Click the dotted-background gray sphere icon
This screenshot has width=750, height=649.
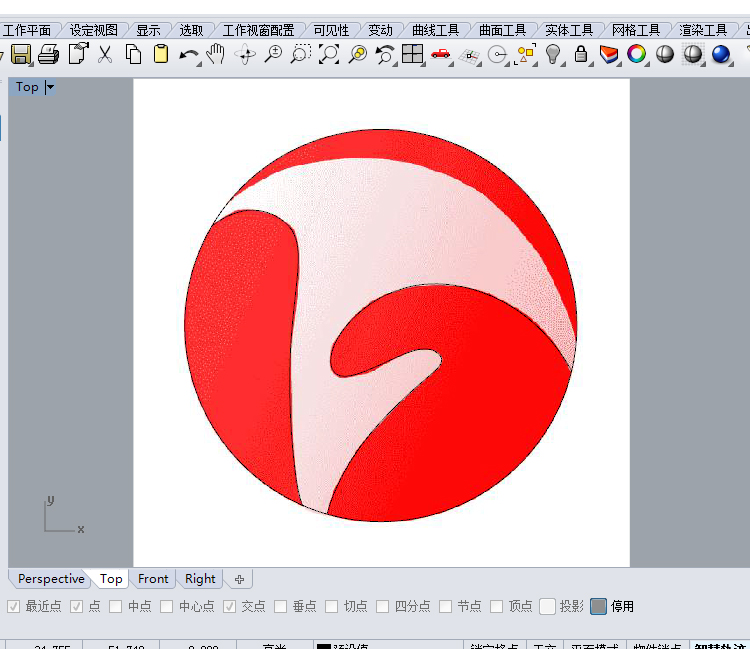[x=693, y=54]
